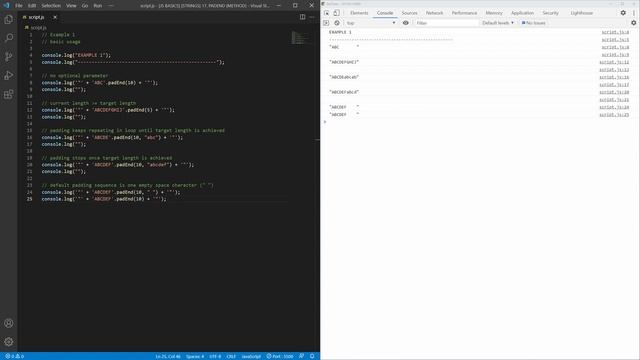Open the View menu in VS Code
The height and width of the screenshot is (360, 640).
coord(71,6)
